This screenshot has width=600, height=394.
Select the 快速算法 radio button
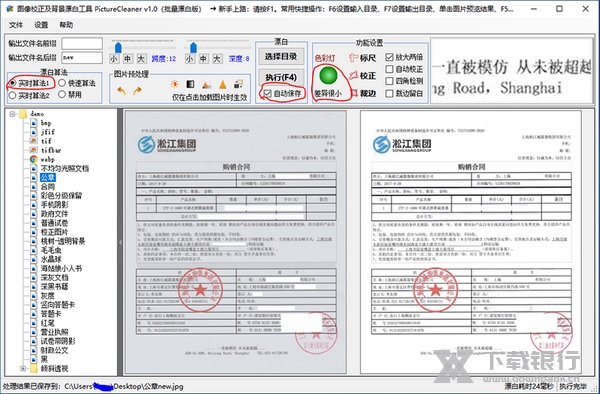(x=62, y=83)
